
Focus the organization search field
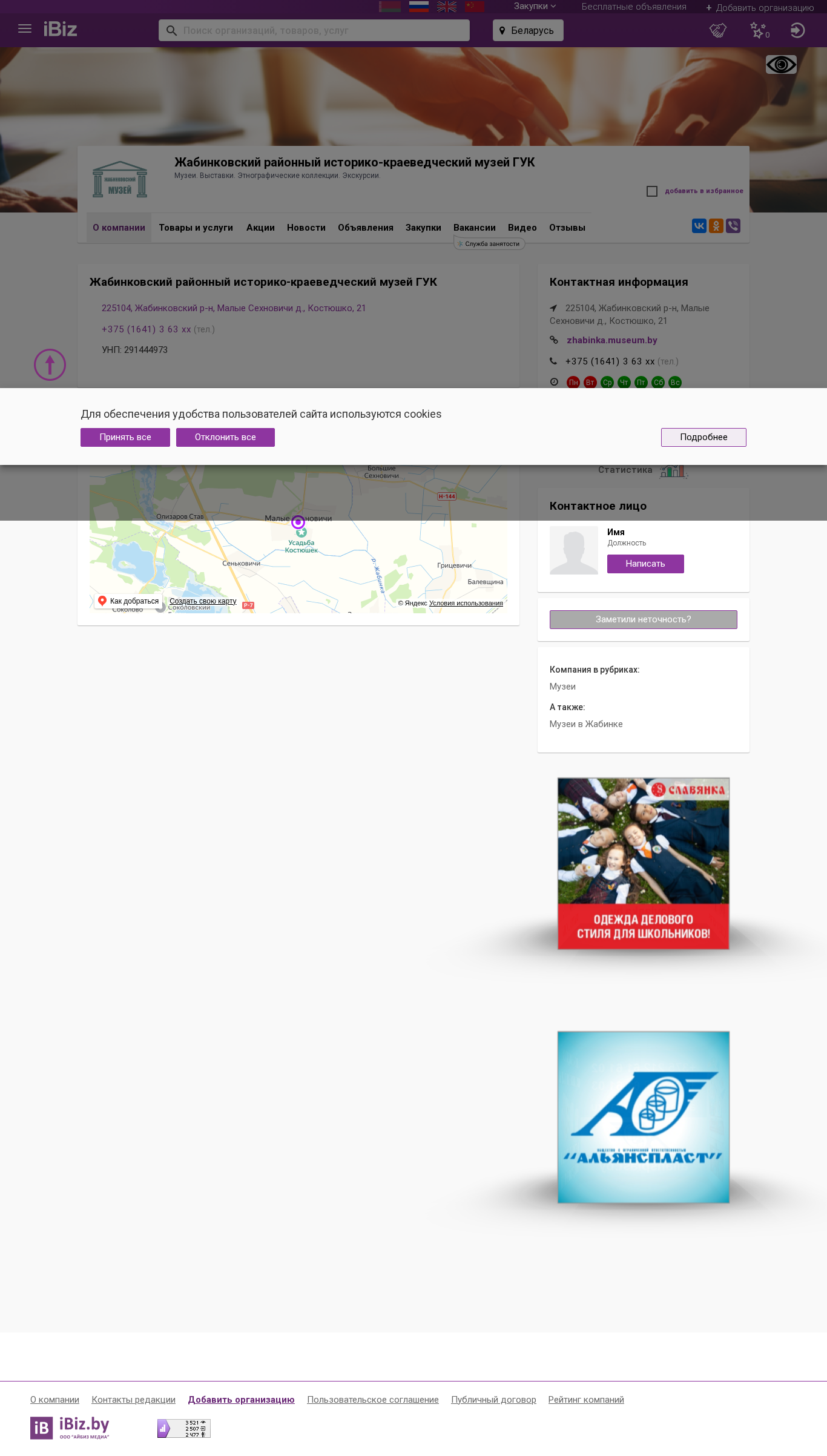pos(314,30)
